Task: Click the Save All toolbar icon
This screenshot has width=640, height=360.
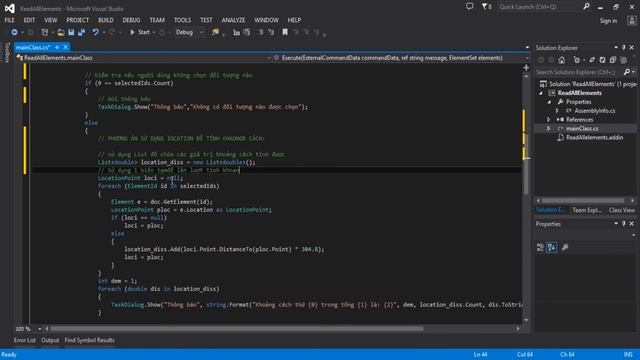Action: (x=82, y=32)
